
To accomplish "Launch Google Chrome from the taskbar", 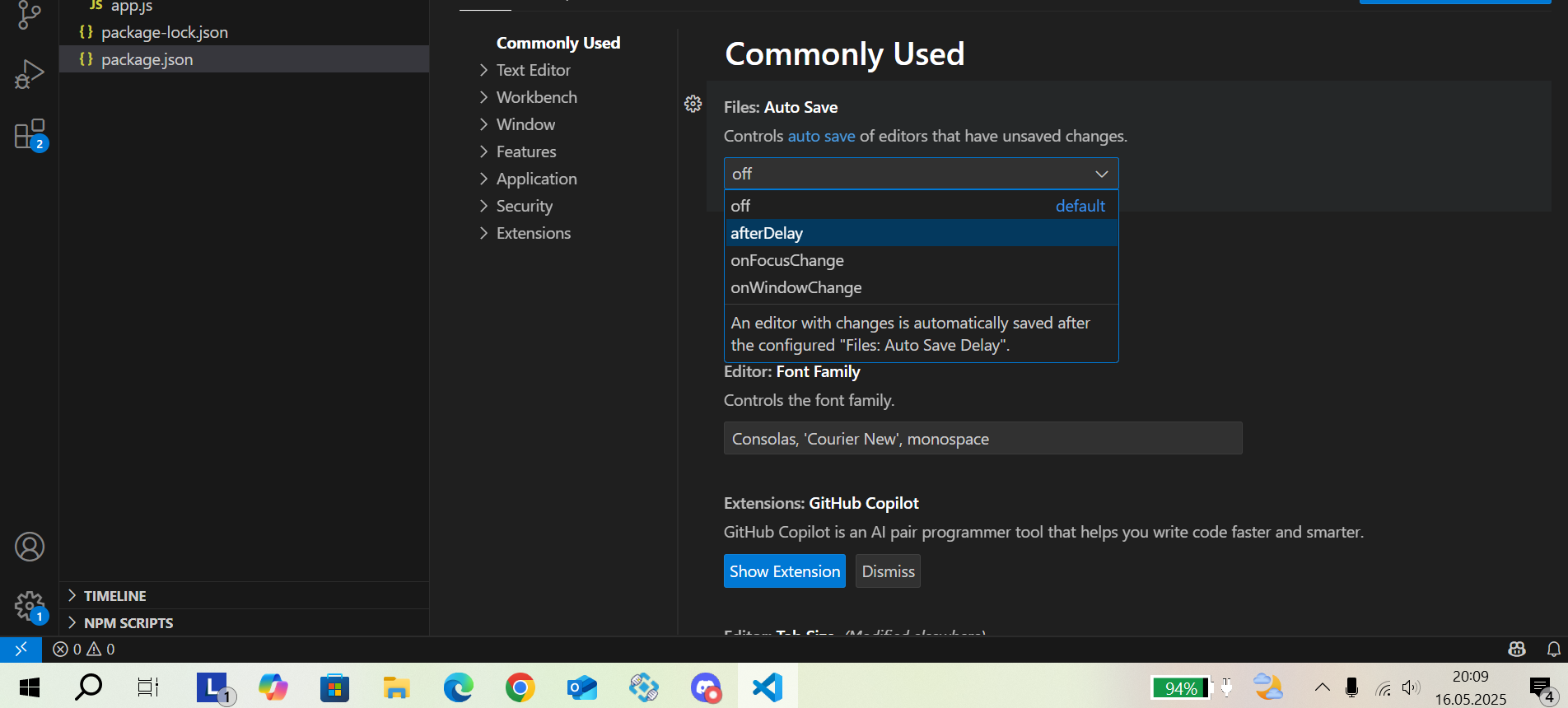I will pyautogui.click(x=520, y=687).
